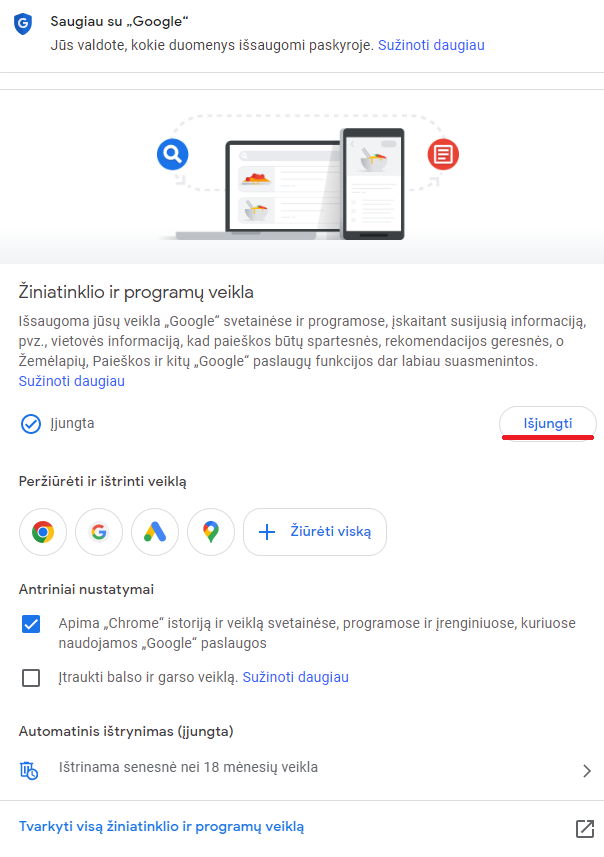Screen dimensions: 604x857
Task: Click the auto-delete trash clock icon
Action: (x=29, y=771)
